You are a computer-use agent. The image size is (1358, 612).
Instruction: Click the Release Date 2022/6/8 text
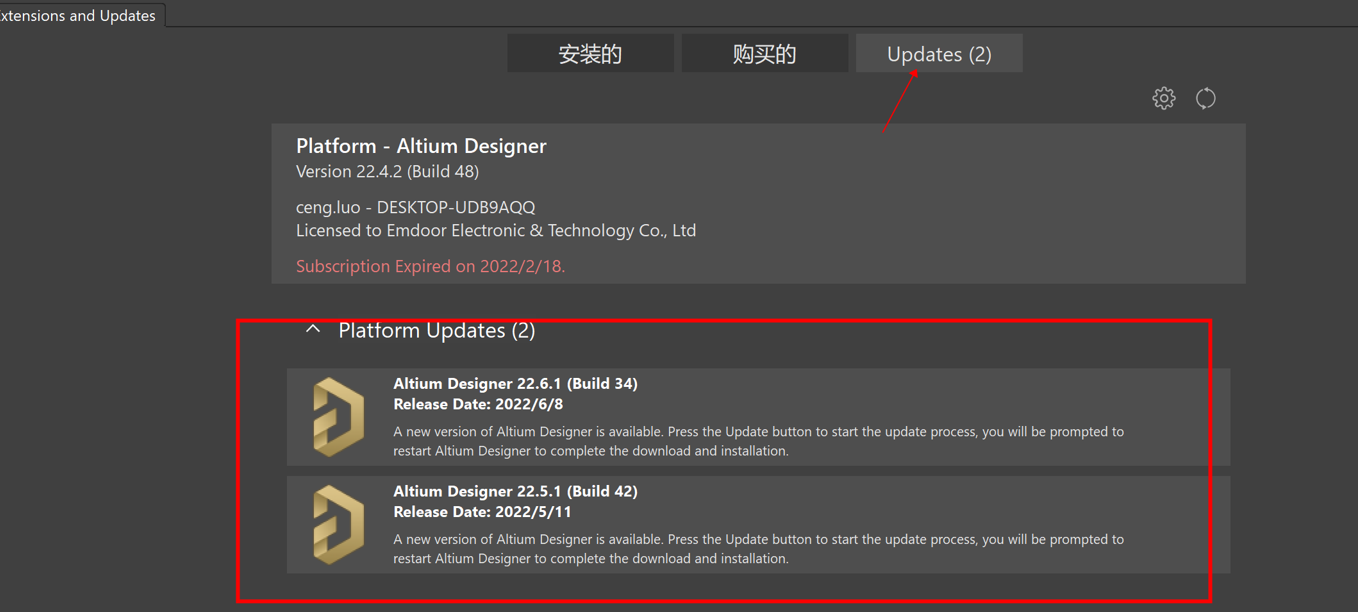478,404
